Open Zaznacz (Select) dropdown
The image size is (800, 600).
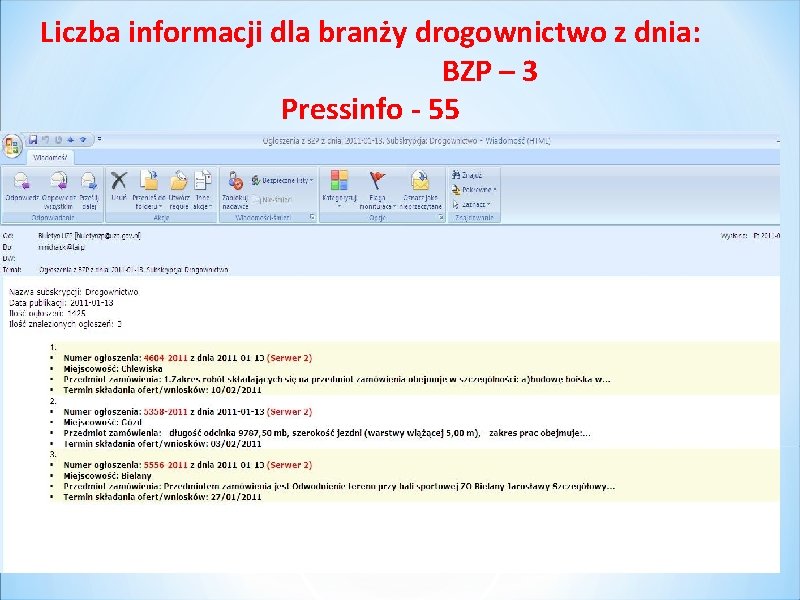[471, 204]
